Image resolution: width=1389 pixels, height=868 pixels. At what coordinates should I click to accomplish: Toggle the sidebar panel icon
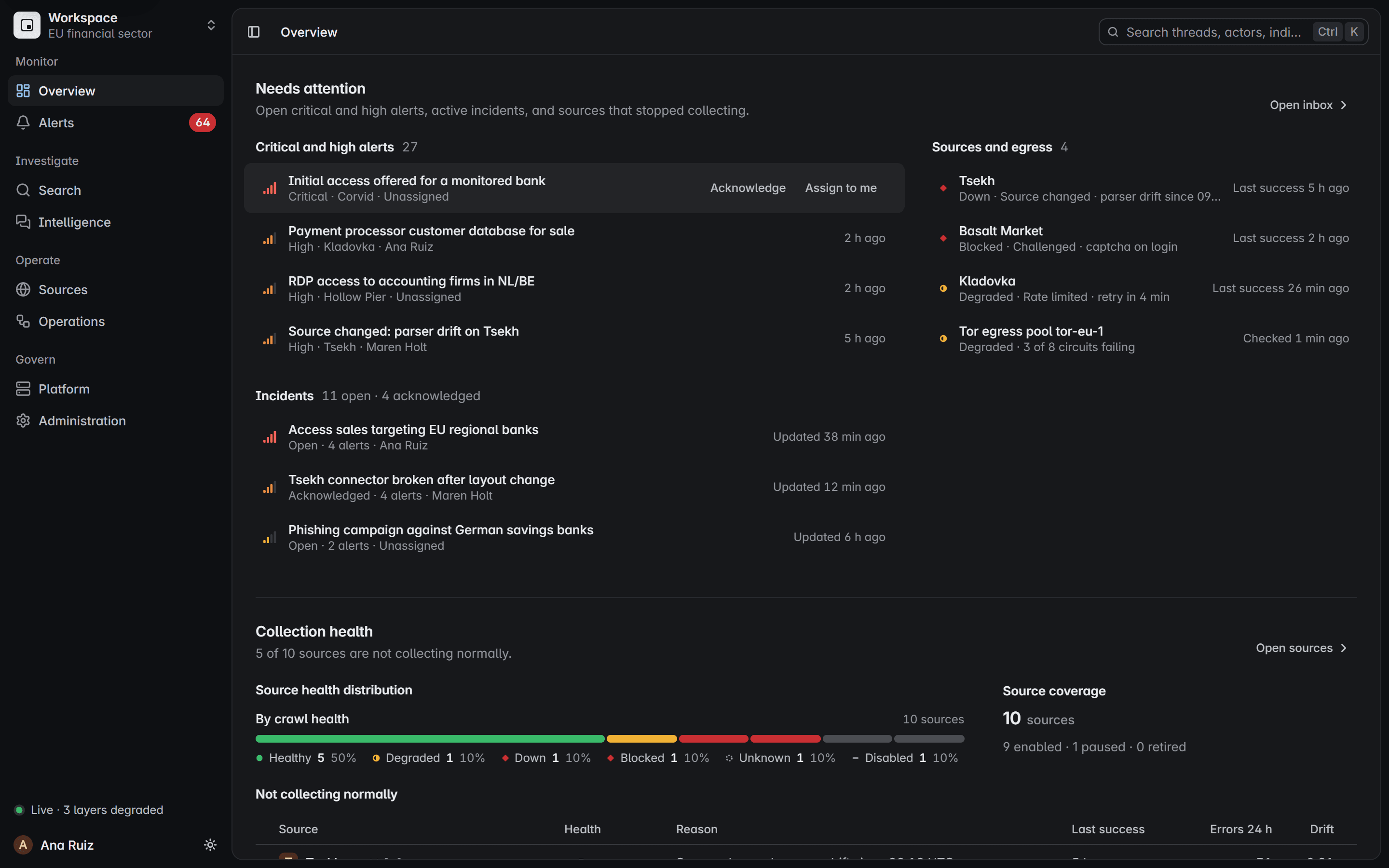point(254,32)
